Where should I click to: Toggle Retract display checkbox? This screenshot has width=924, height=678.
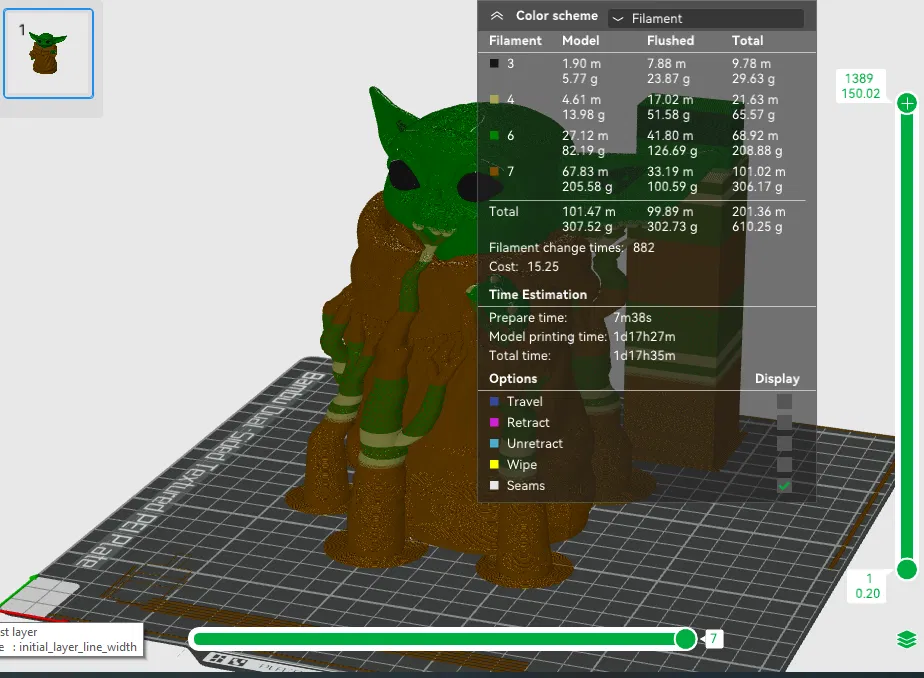(784, 422)
